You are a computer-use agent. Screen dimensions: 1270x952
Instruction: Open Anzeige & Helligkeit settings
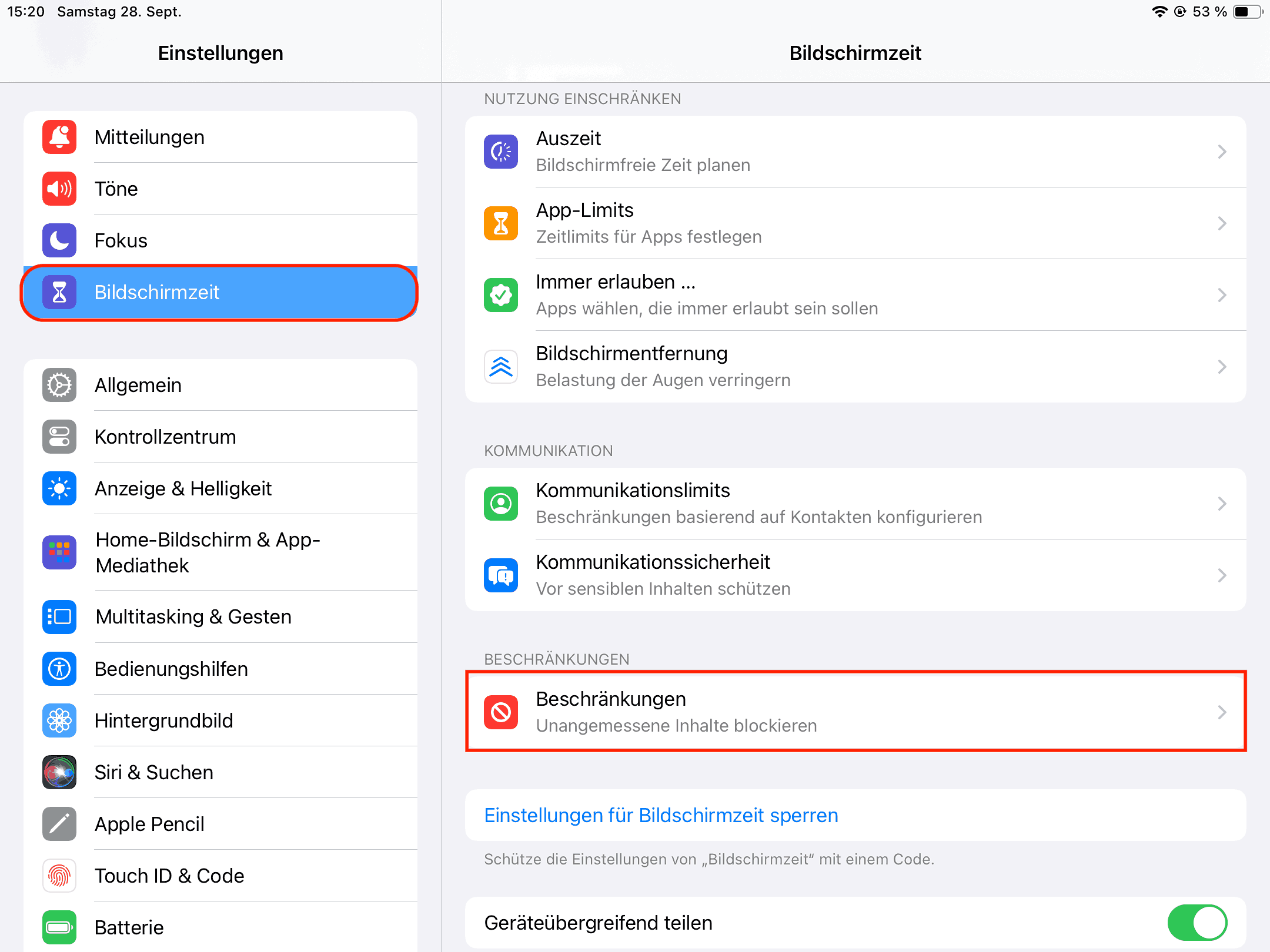pos(220,488)
